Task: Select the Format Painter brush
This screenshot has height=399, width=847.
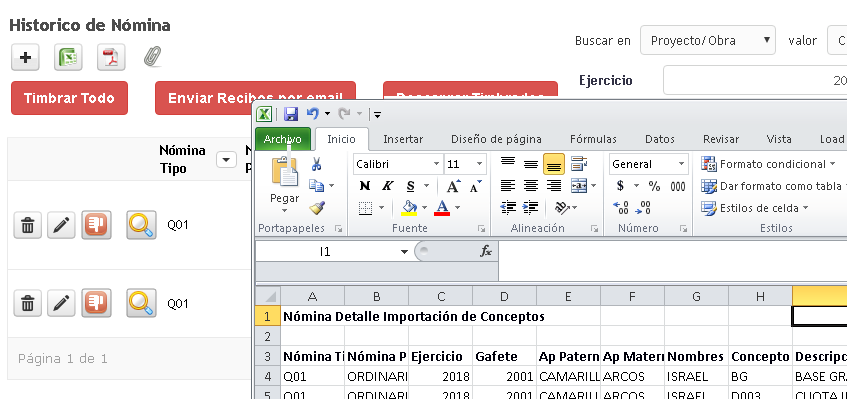Action: pos(317,208)
